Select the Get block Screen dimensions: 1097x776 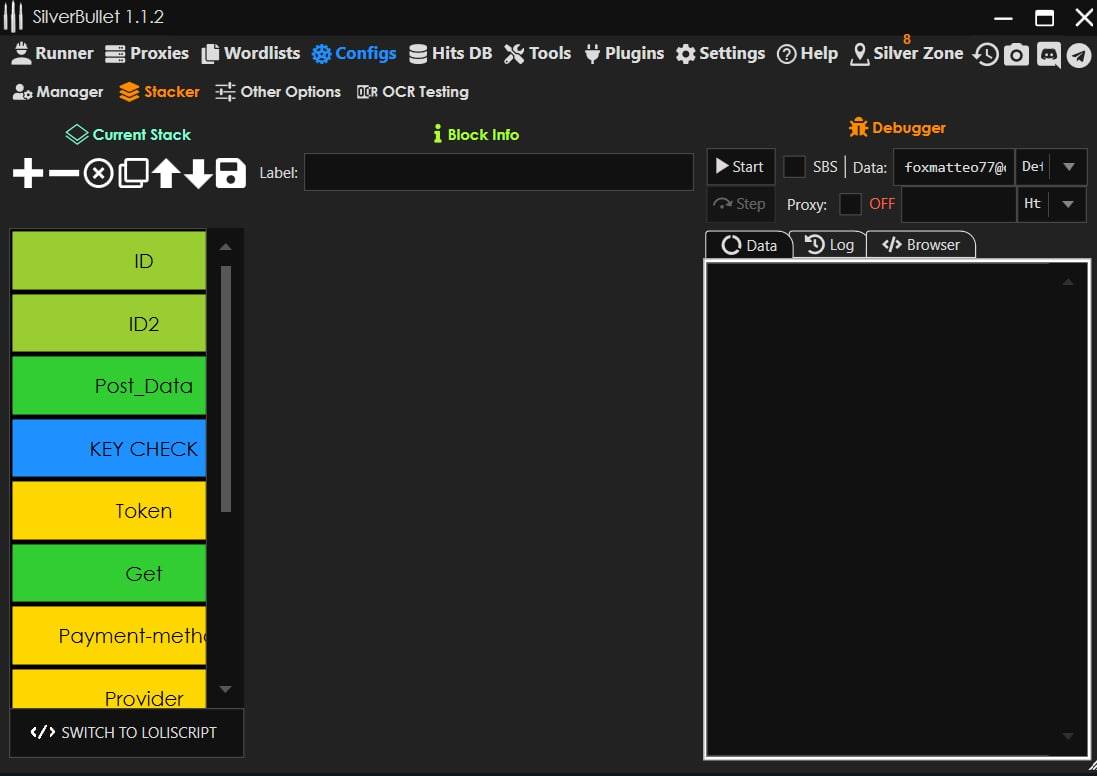[x=109, y=573]
